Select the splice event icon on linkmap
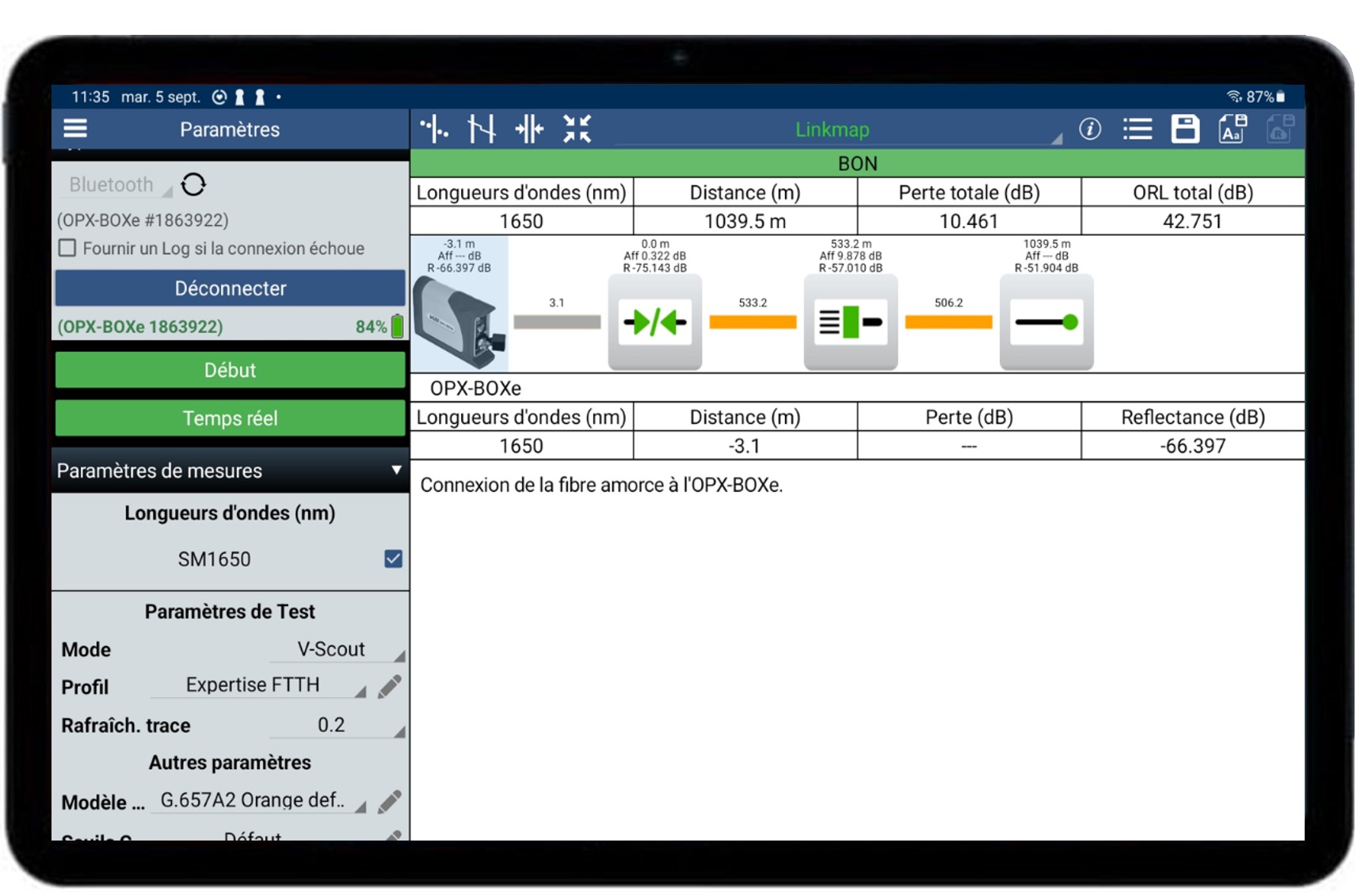This screenshot has width=1372, height=896. pos(654,322)
